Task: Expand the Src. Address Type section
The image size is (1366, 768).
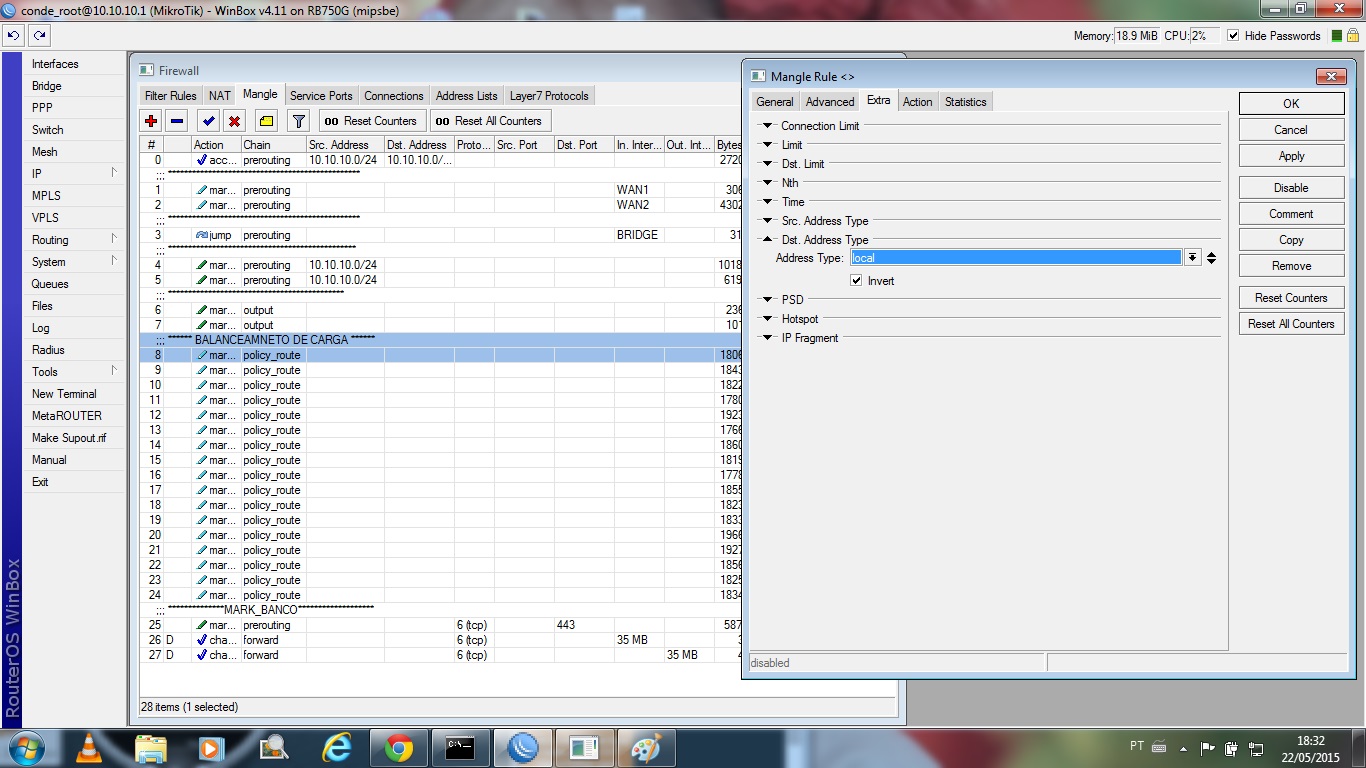Action: click(x=768, y=221)
